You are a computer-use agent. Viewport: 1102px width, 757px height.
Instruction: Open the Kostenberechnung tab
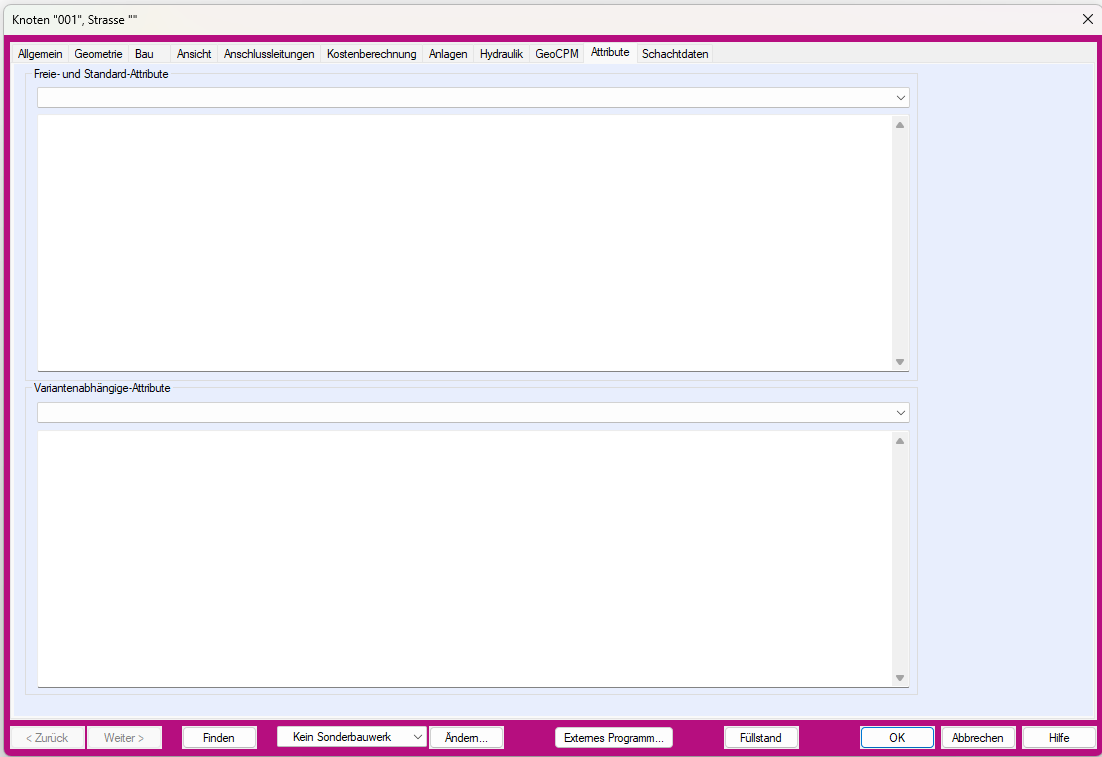coord(371,54)
